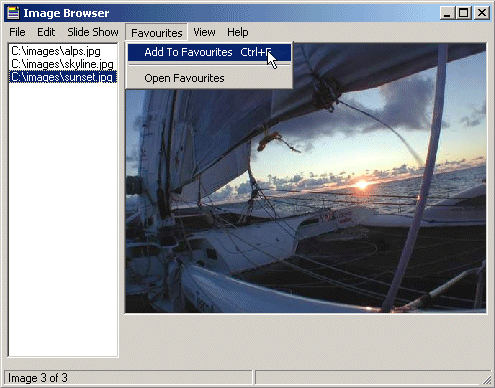Open the Slide Show menu
495x388 pixels.
point(93,32)
